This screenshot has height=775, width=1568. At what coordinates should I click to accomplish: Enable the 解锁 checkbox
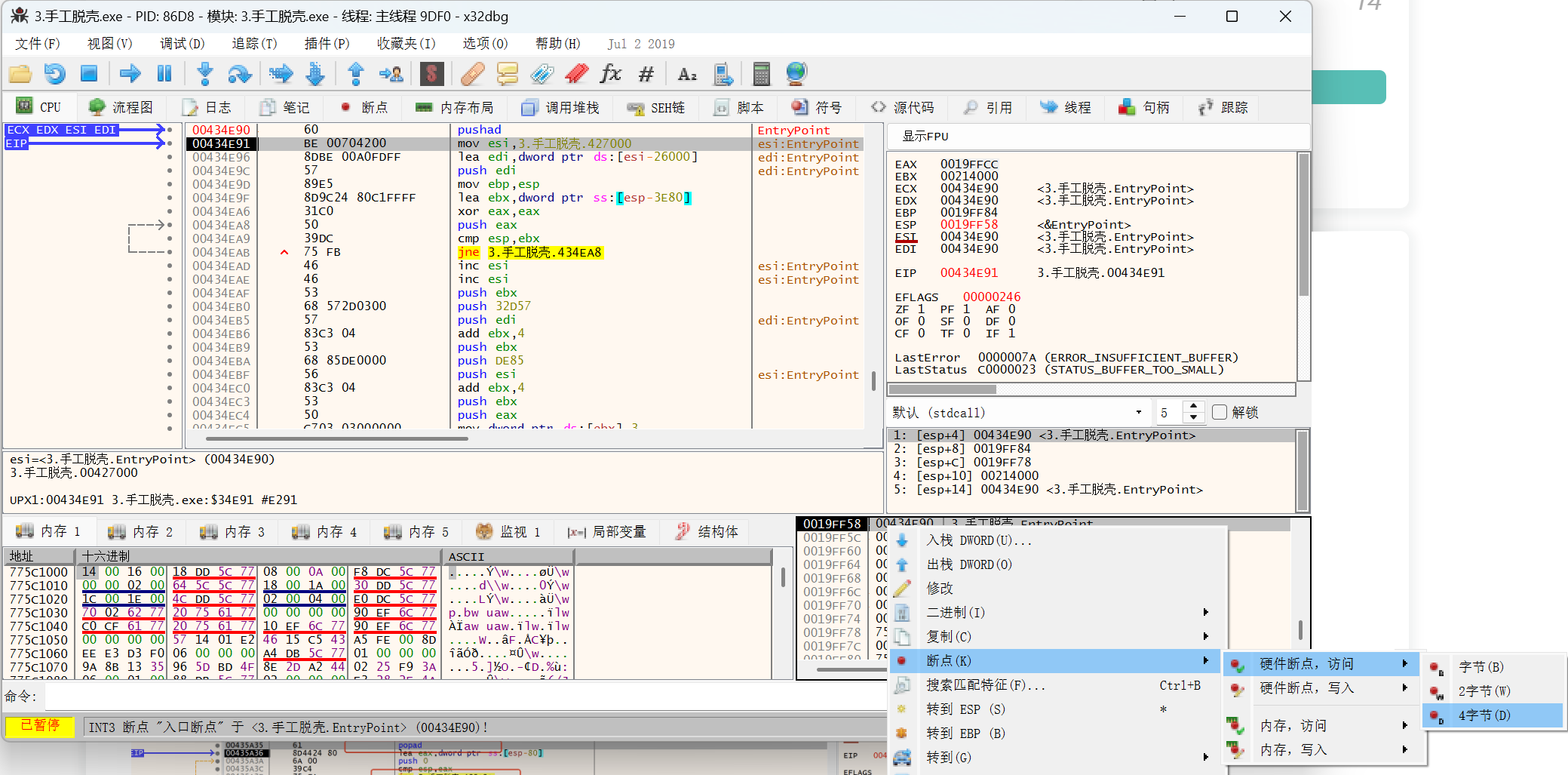pyautogui.click(x=1220, y=413)
